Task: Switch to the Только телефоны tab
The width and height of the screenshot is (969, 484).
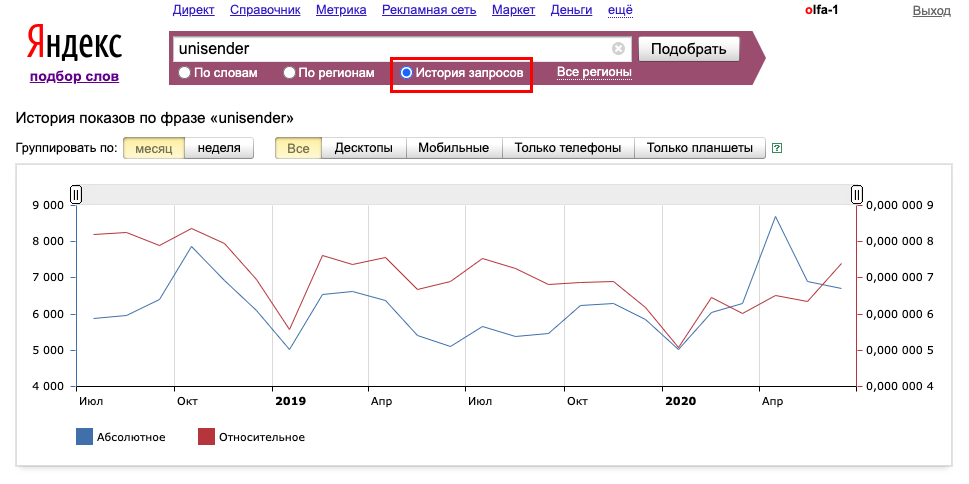Action: click(568, 148)
